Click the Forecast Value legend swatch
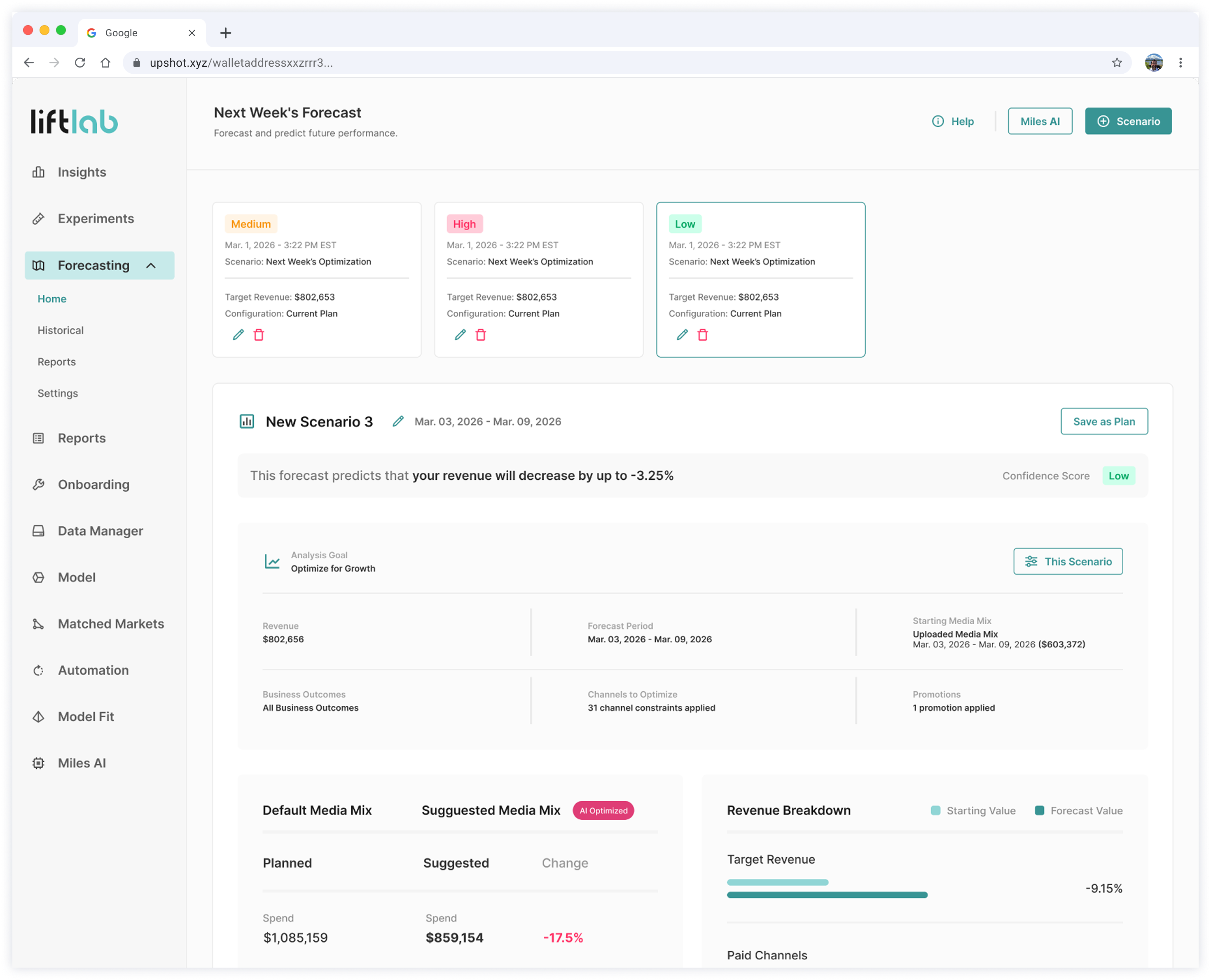Image resolution: width=1211 pixels, height=980 pixels. [x=1039, y=811]
